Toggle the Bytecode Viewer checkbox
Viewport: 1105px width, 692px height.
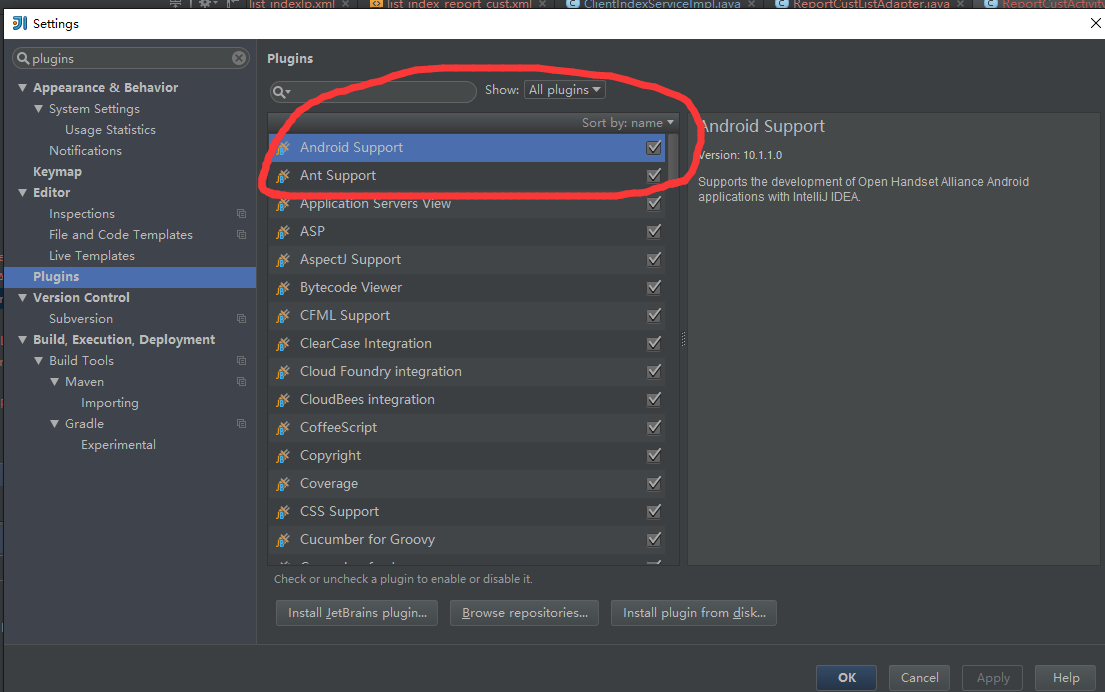[x=654, y=288]
